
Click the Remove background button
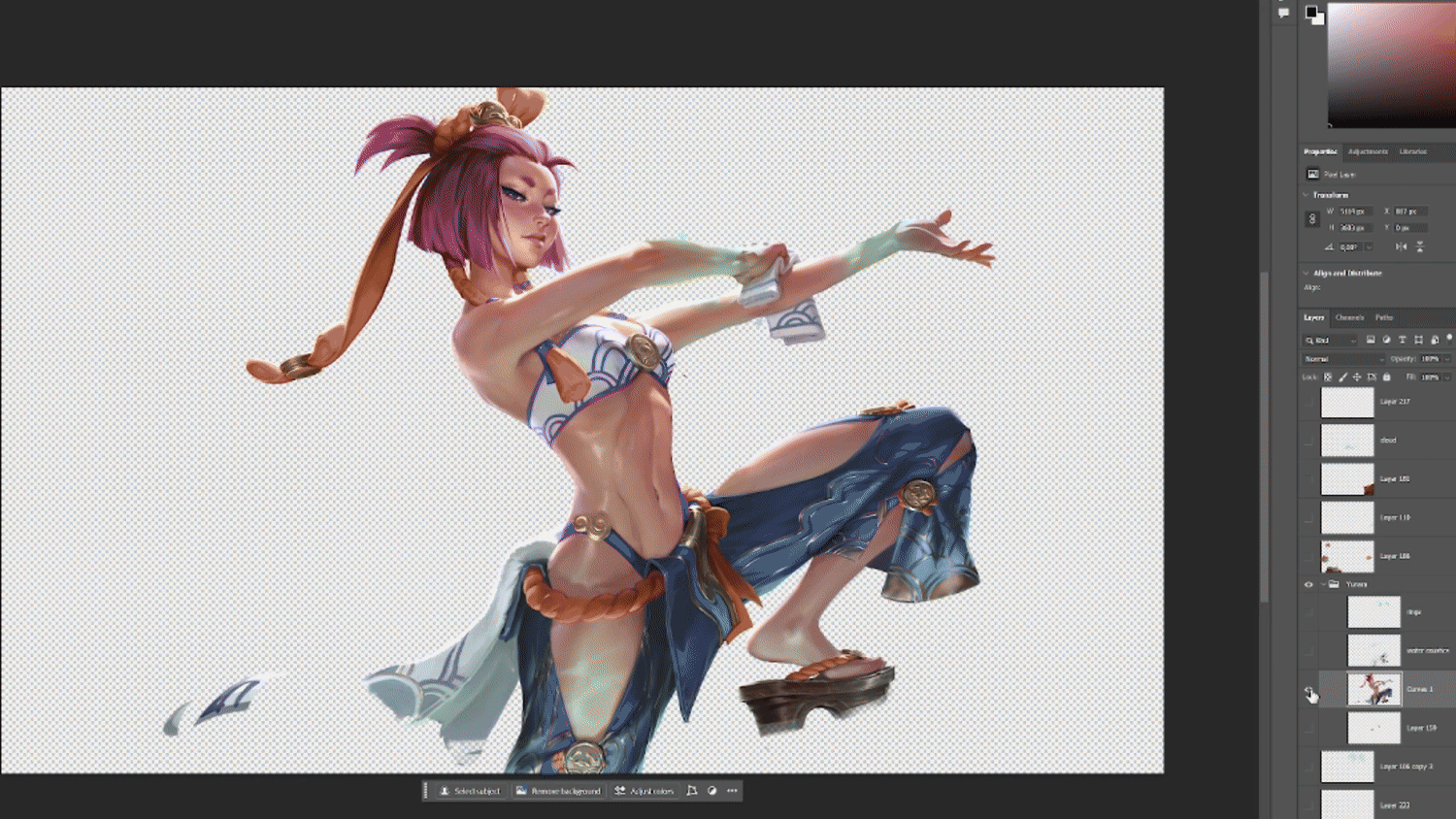(558, 791)
